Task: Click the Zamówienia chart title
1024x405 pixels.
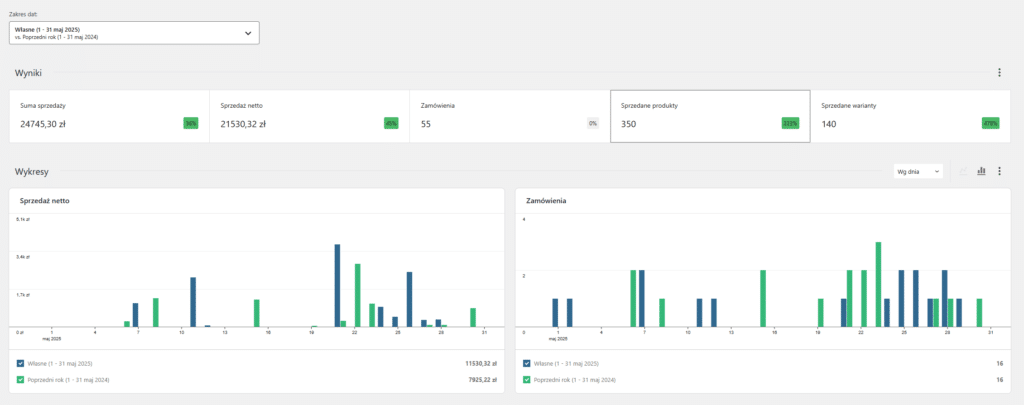Action: point(546,201)
